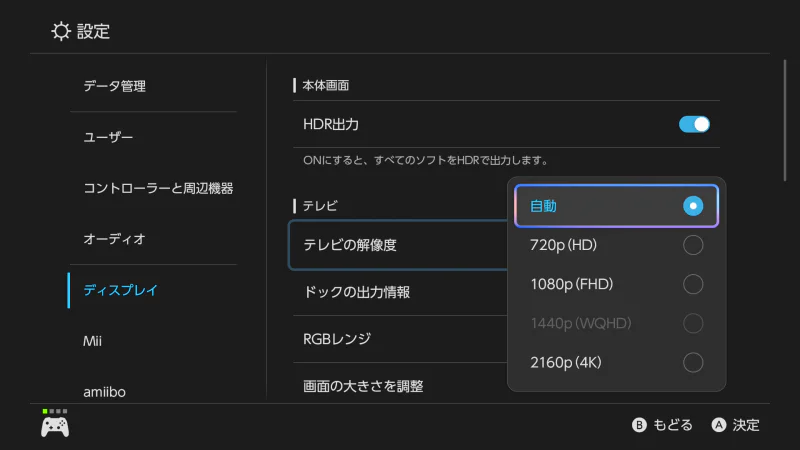Click the 1080p (FHD) option text
The height and width of the screenshot is (450, 800).
[571, 284]
